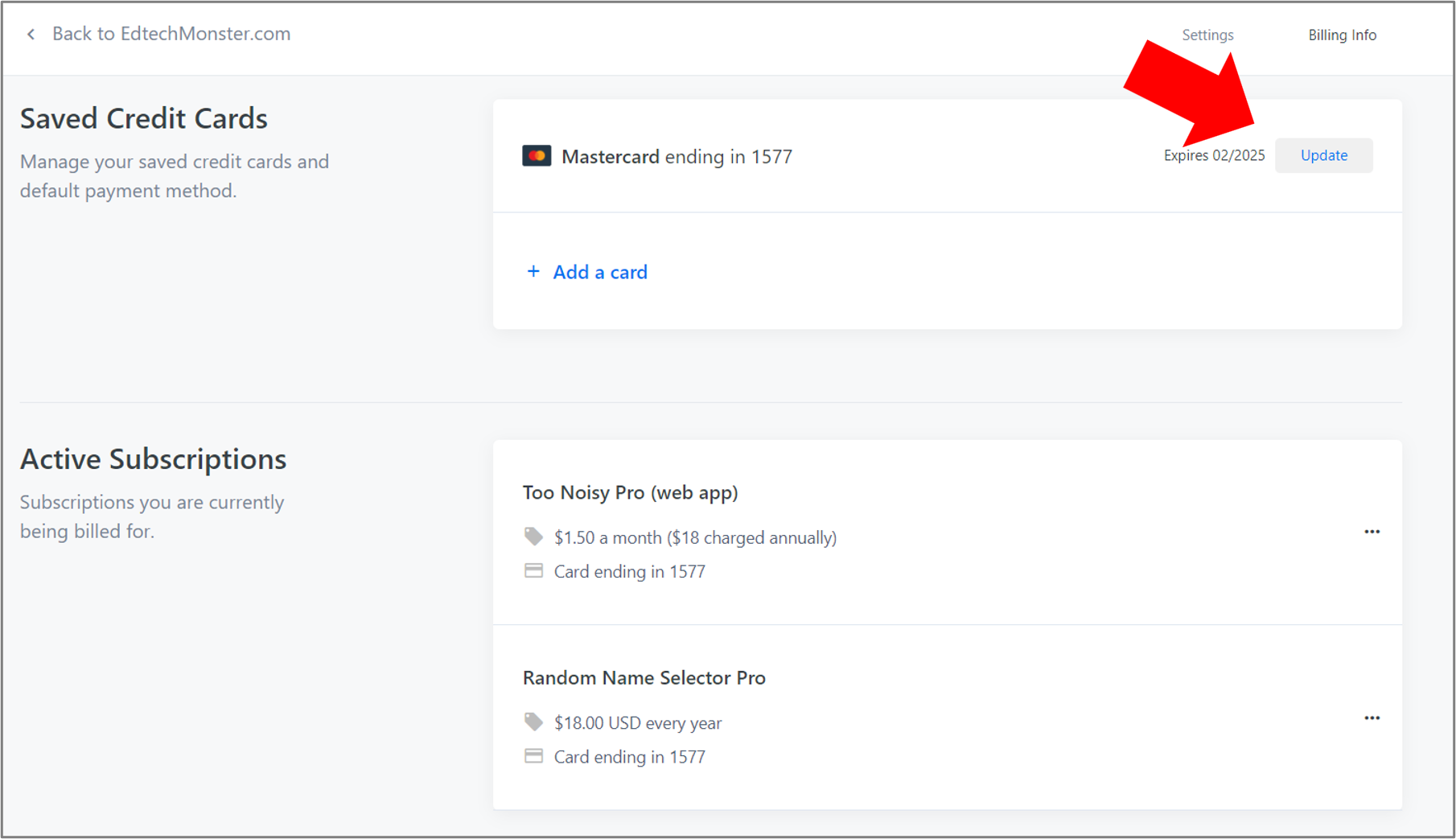Click "Subscriptions you are currently being billed for" description

coord(152,516)
